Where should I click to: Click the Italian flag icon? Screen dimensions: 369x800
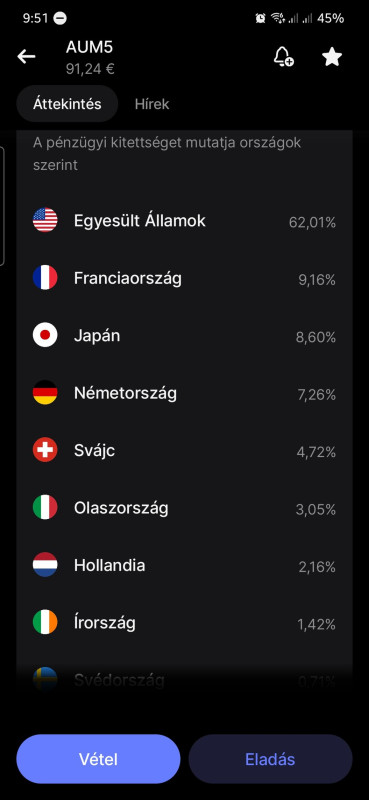45,508
